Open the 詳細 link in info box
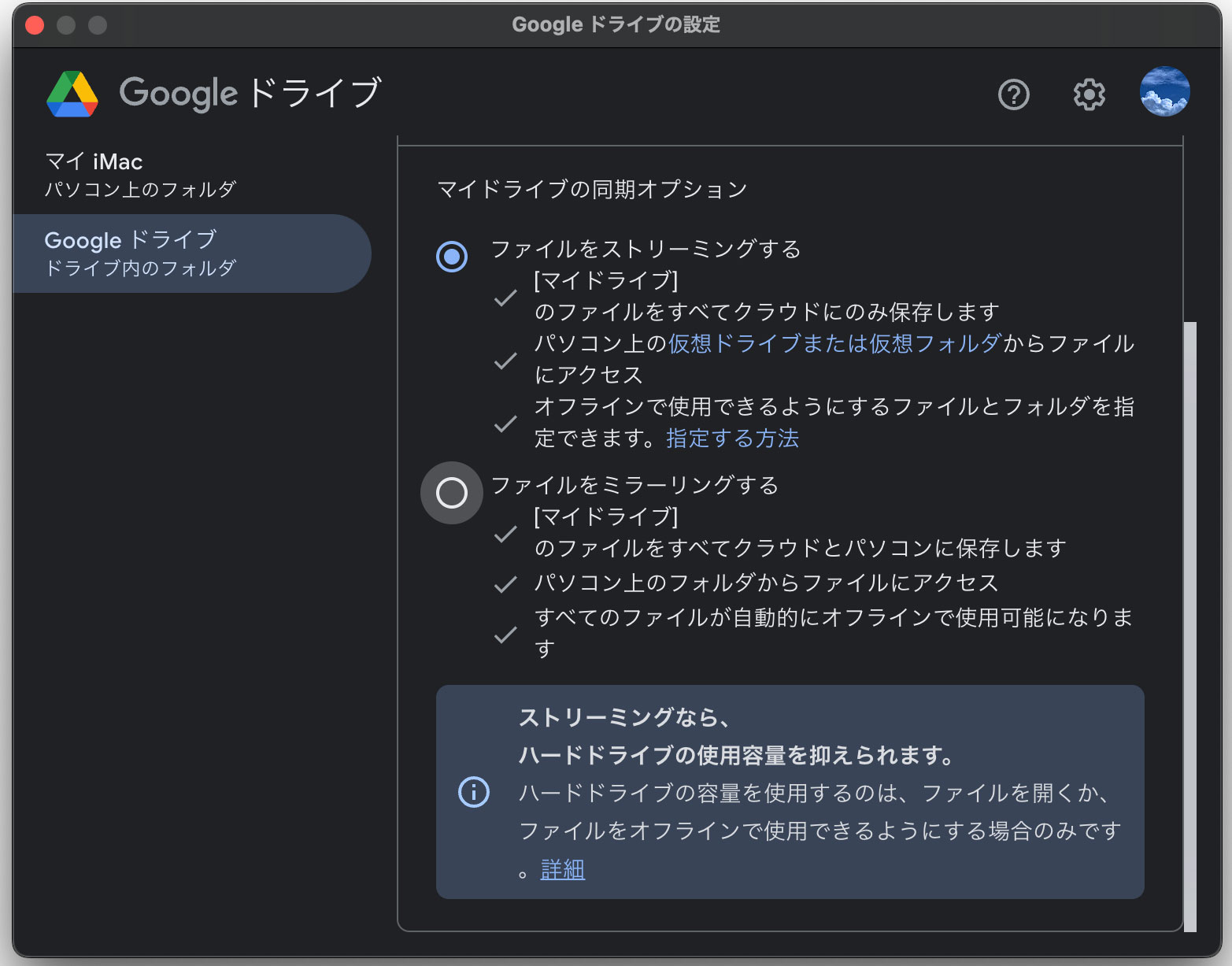Screen dimensions: 1232x966 563,869
